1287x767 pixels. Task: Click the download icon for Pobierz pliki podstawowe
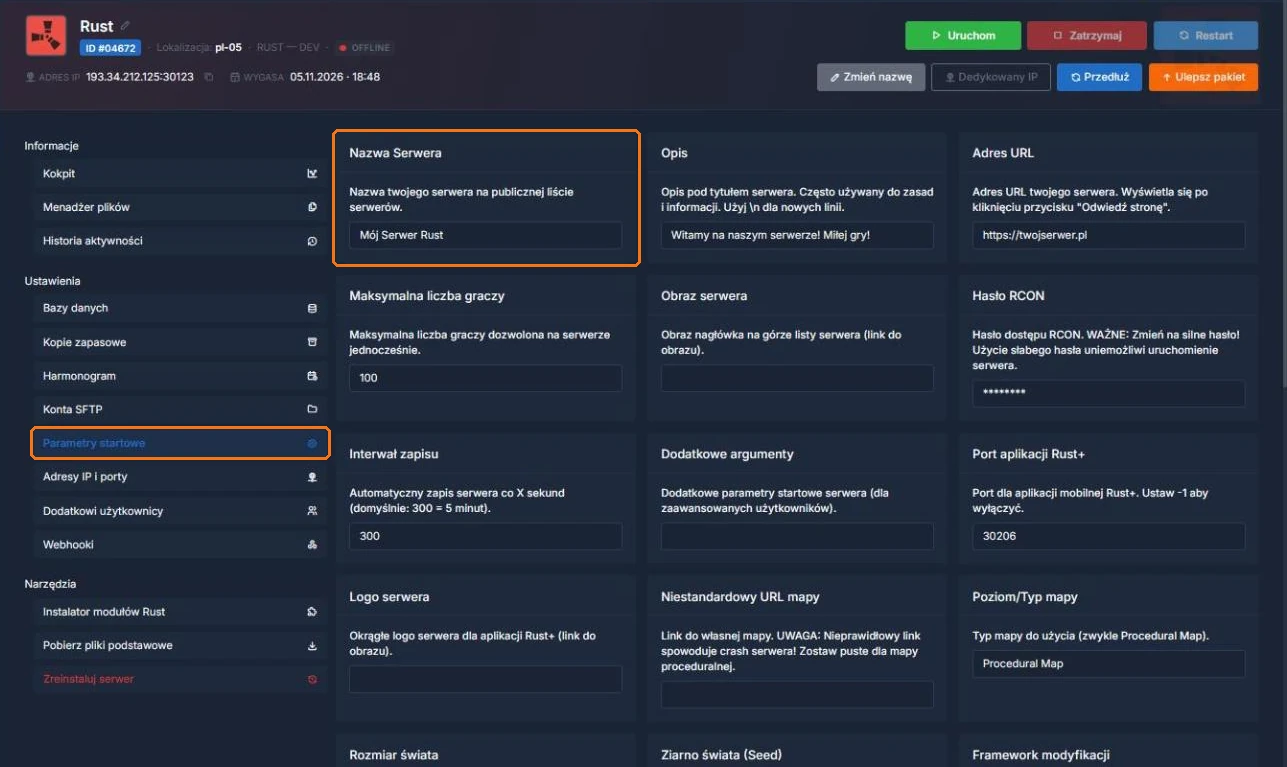(312, 645)
